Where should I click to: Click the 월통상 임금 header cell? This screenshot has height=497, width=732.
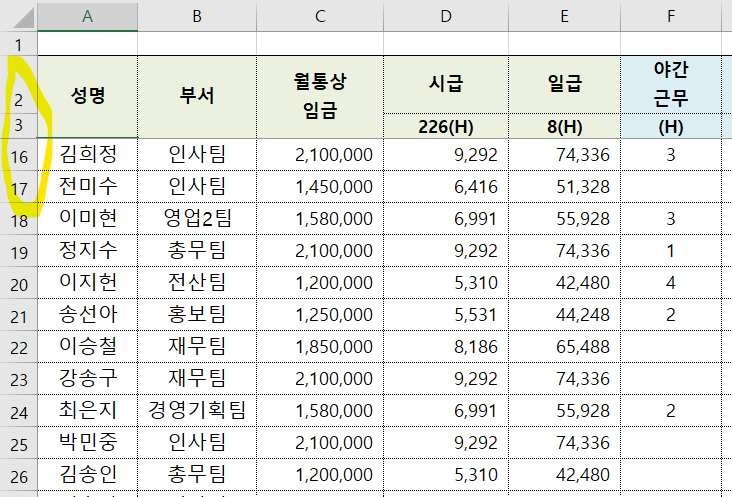320,97
